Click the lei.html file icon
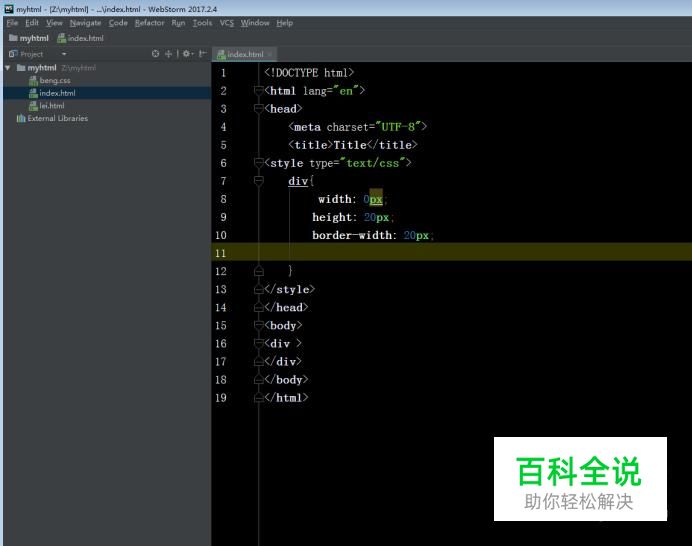Image resolution: width=692 pixels, height=546 pixels. pyautogui.click(x=33, y=106)
